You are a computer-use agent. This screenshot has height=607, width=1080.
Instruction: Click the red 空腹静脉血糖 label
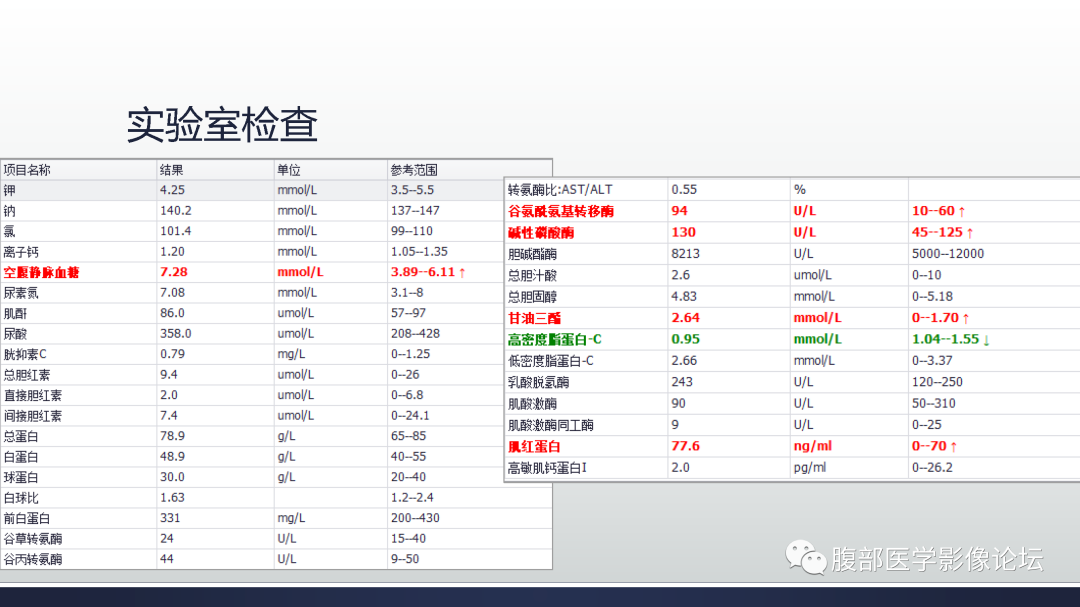[x=41, y=273]
